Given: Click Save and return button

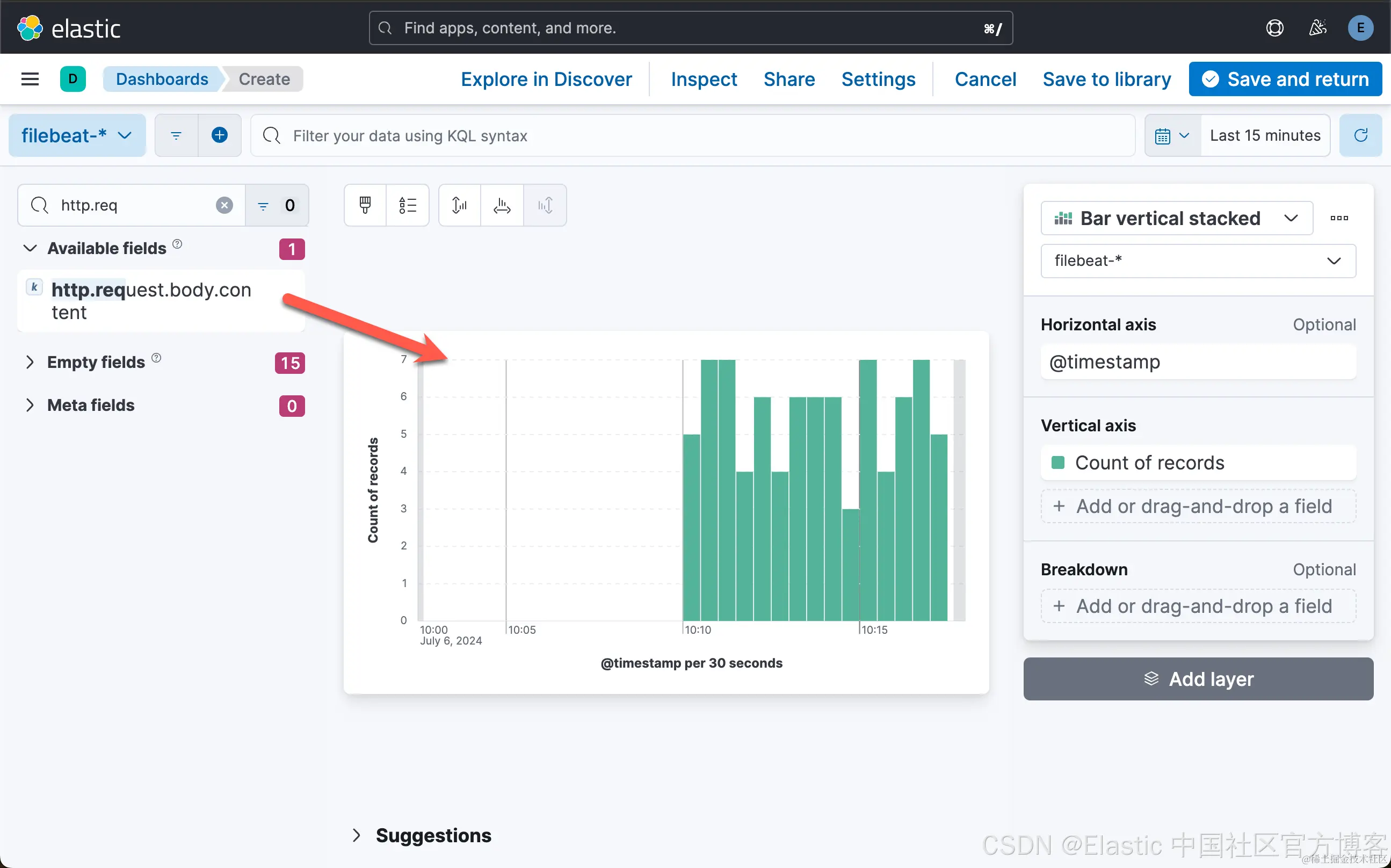Looking at the screenshot, I should [x=1285, y=79].
